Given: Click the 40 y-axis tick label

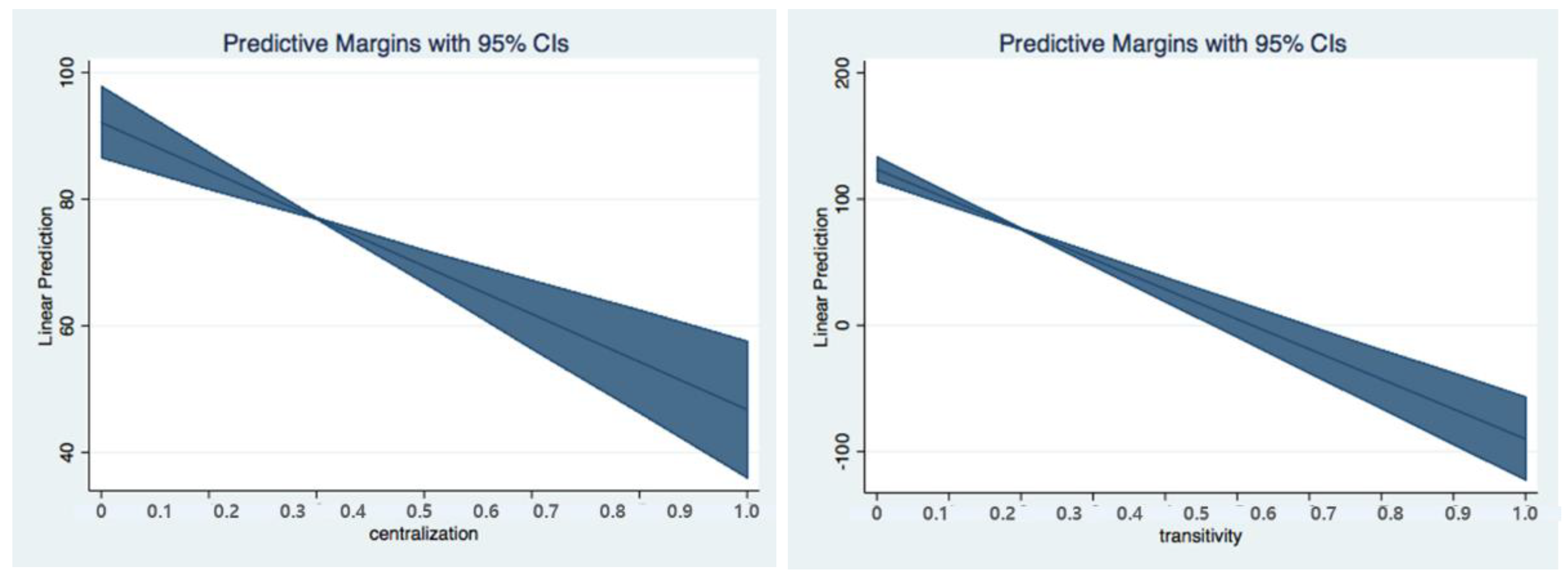Looking at the screenshot, I should [68, 452].
